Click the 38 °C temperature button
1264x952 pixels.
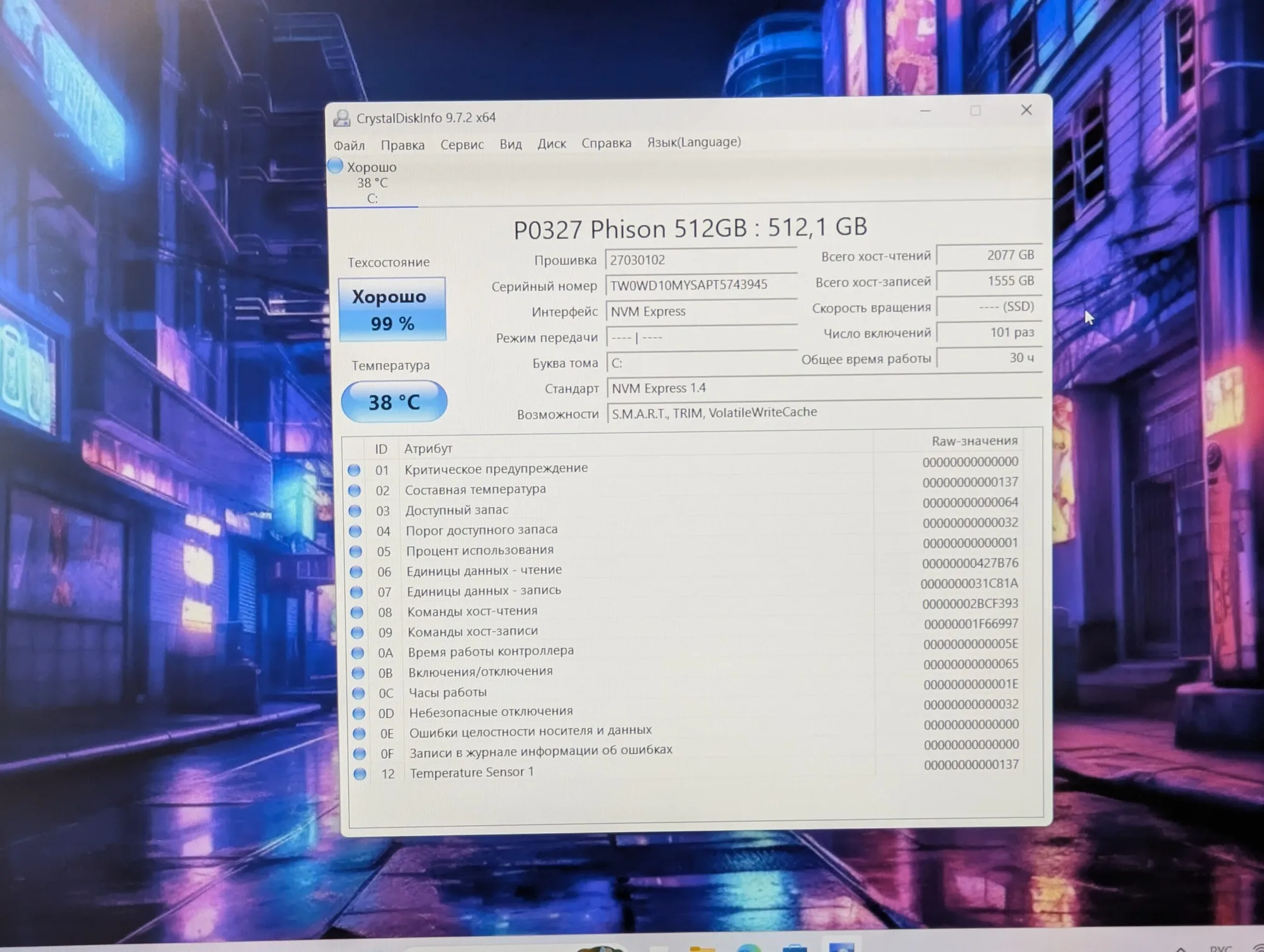tap(394, 402)
